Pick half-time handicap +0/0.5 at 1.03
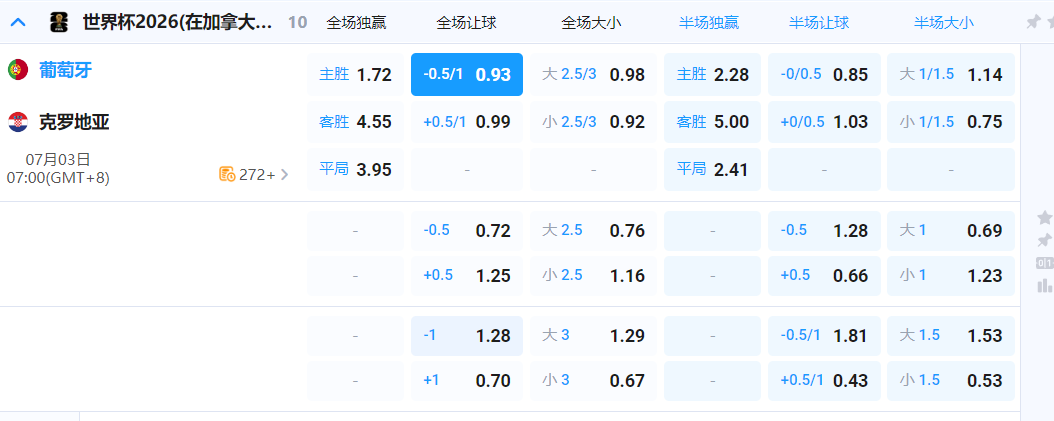Image resolution: width=1054 pixels, height=421 pixels. tap(824, 122)
